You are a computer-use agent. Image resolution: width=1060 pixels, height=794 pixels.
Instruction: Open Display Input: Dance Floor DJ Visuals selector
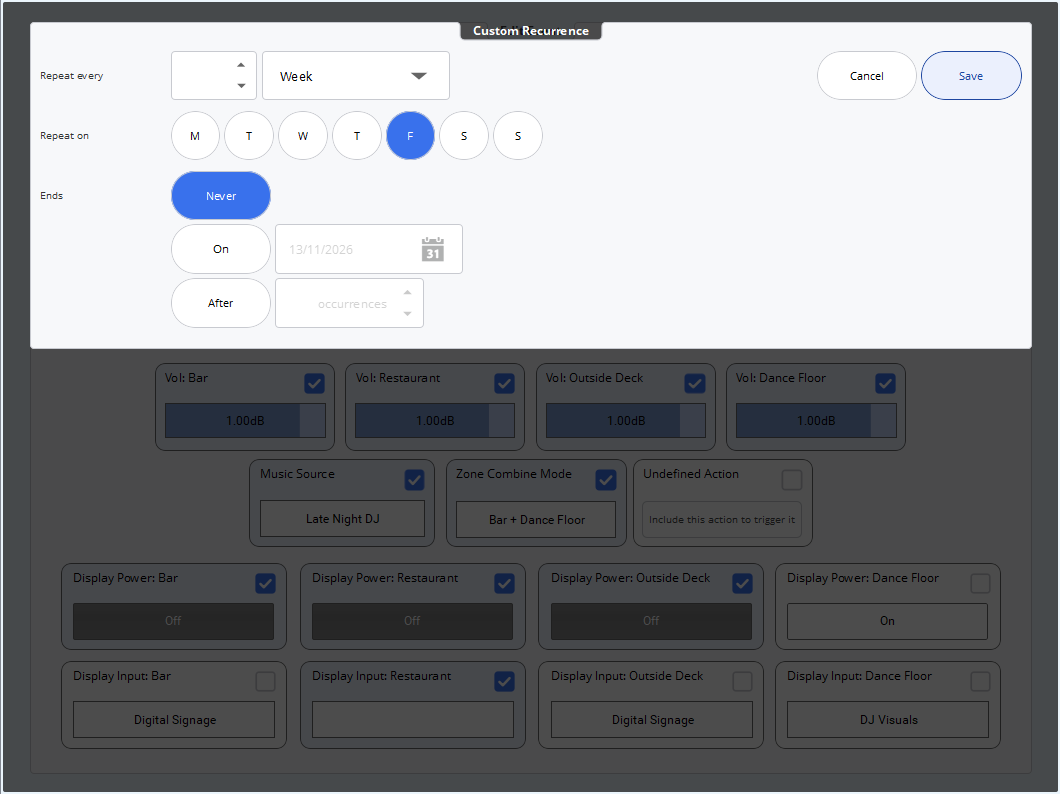tap(888, 720)
